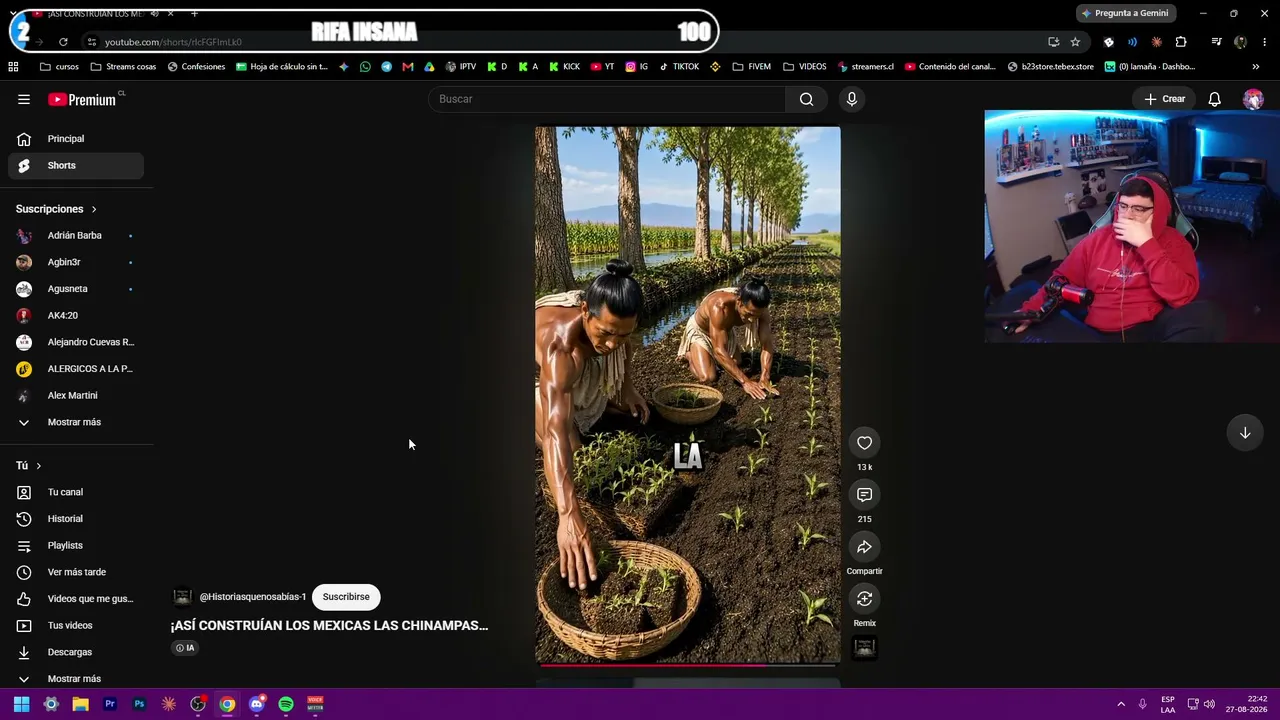The width and height of the screenshot is (1280, 720).
Task: Open the Historiasquenosabias channel avatar
Action: pyautogui.click(x=182, y=597)
